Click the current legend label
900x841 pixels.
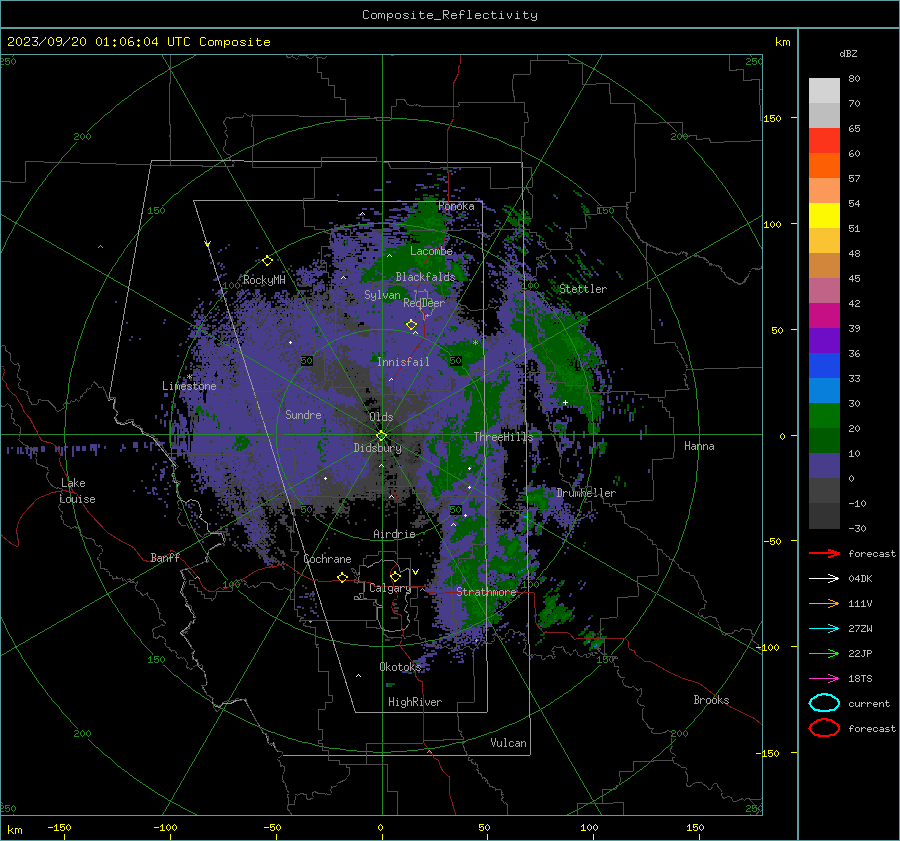click(869, 703)
